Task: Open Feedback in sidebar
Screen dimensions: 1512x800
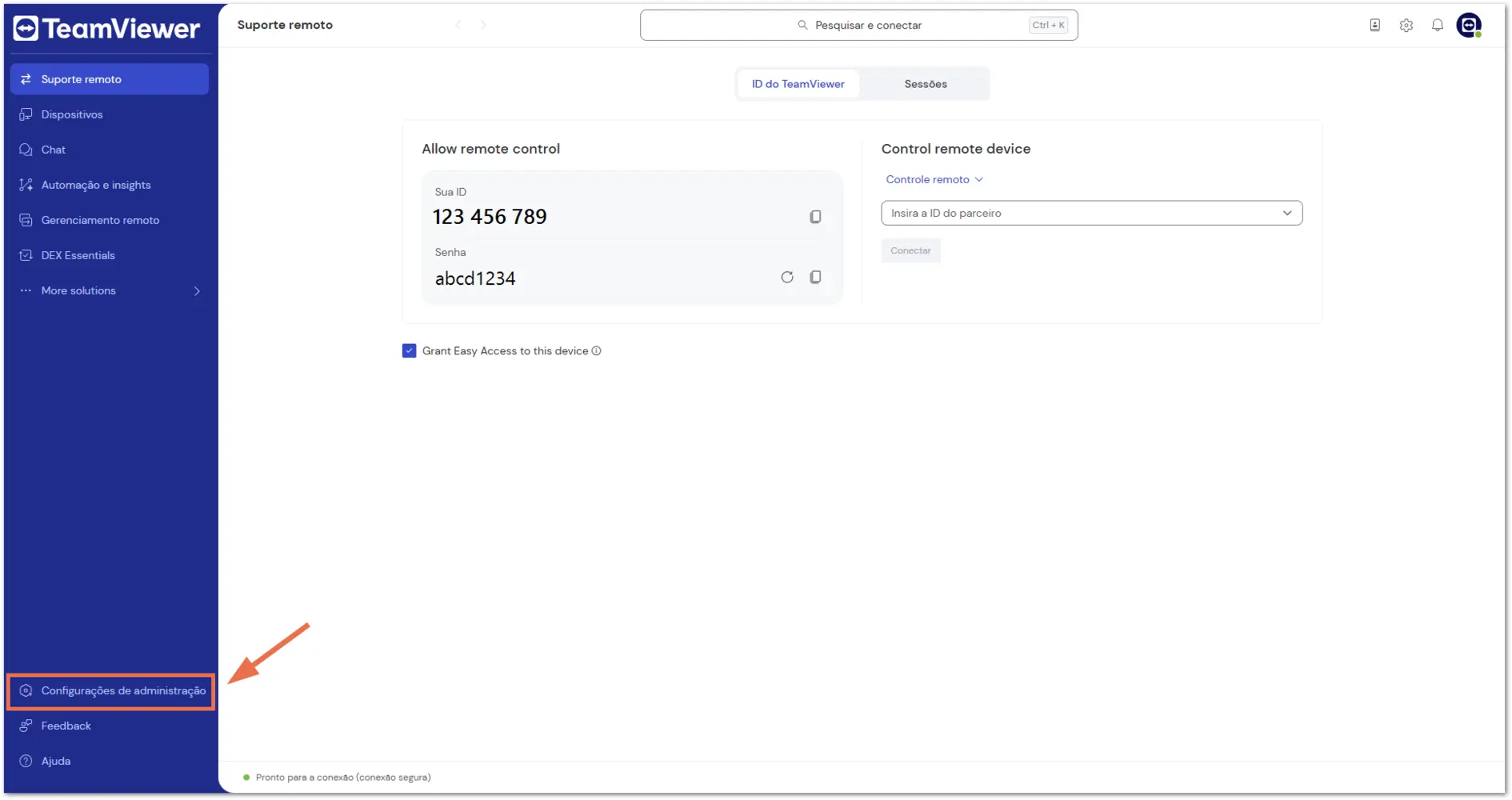Action: pyautogui.click(x=110, y=726)
